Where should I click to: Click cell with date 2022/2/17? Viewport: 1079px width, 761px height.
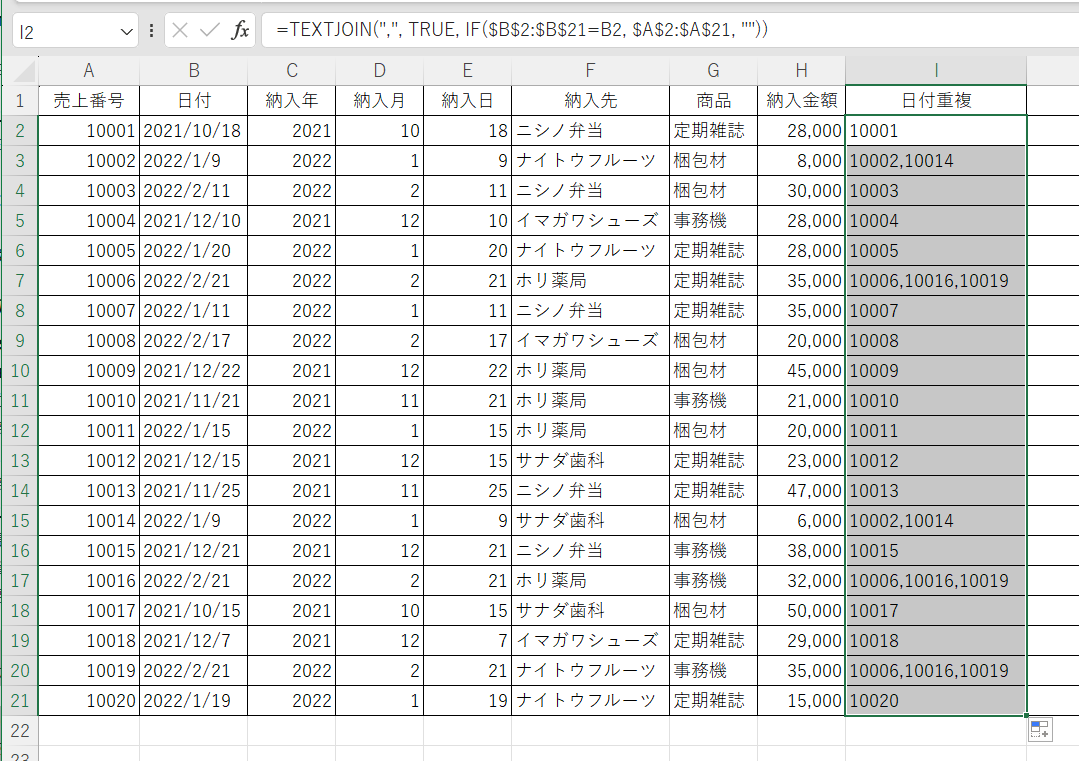193,341
